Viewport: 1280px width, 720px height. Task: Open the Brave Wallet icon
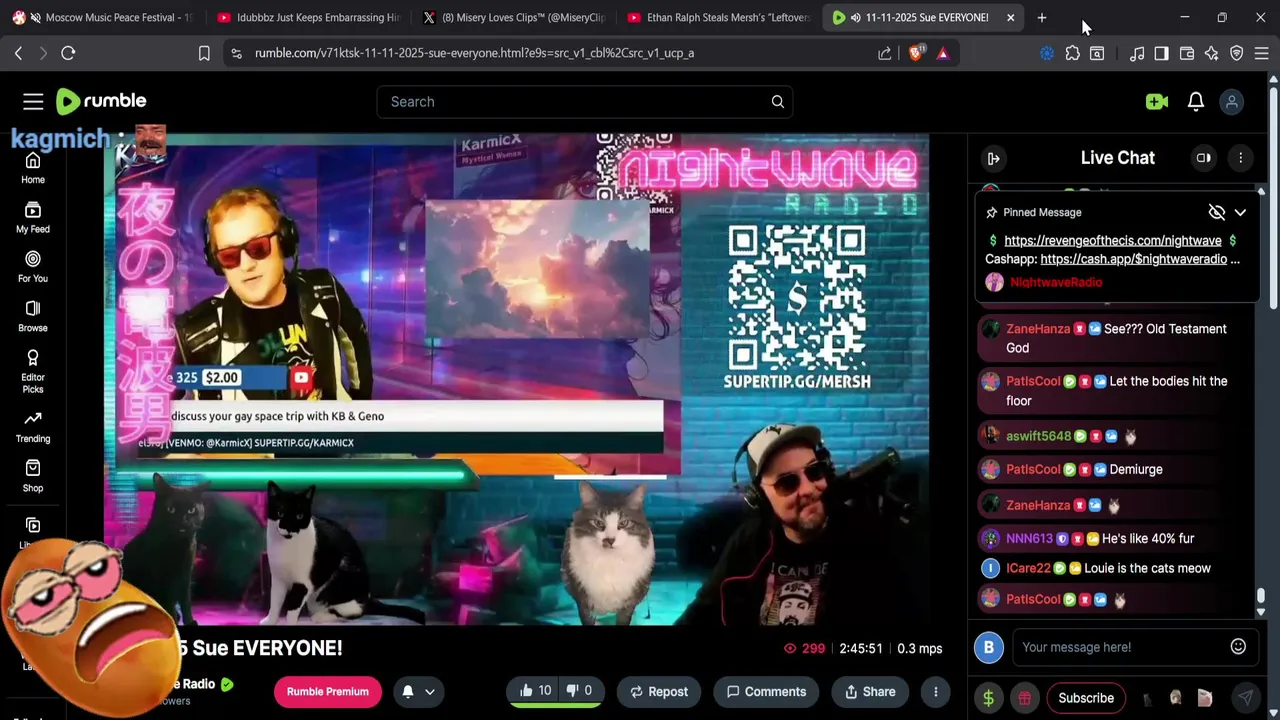point(1186,53)
